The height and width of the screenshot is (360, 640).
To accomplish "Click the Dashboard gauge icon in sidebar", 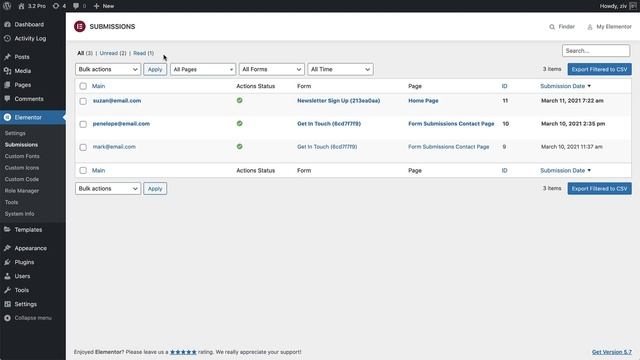I will pos(7,24).
